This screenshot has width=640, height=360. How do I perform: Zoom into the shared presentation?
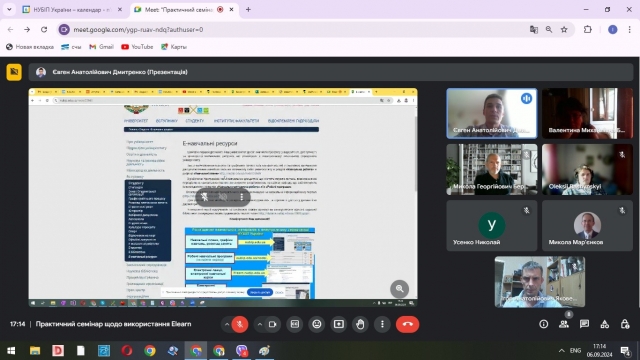(x=400, y=289)
